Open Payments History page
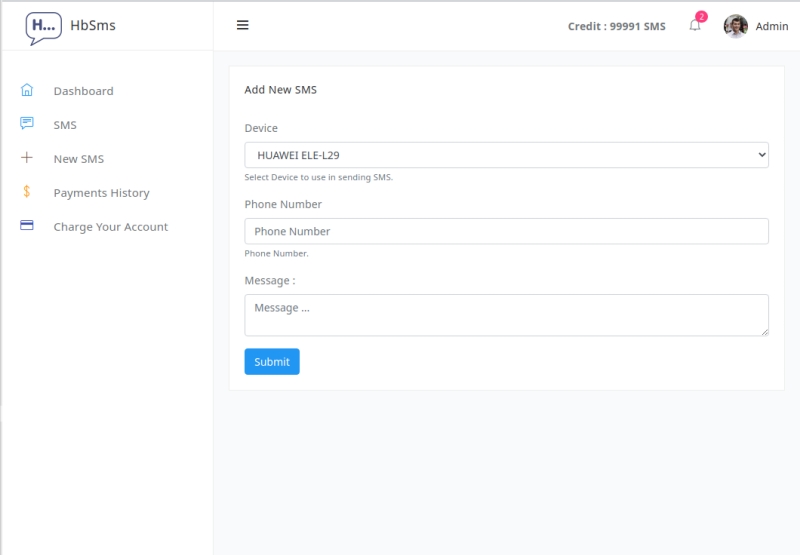The image size is (800, 555). [x=101, y=193]
